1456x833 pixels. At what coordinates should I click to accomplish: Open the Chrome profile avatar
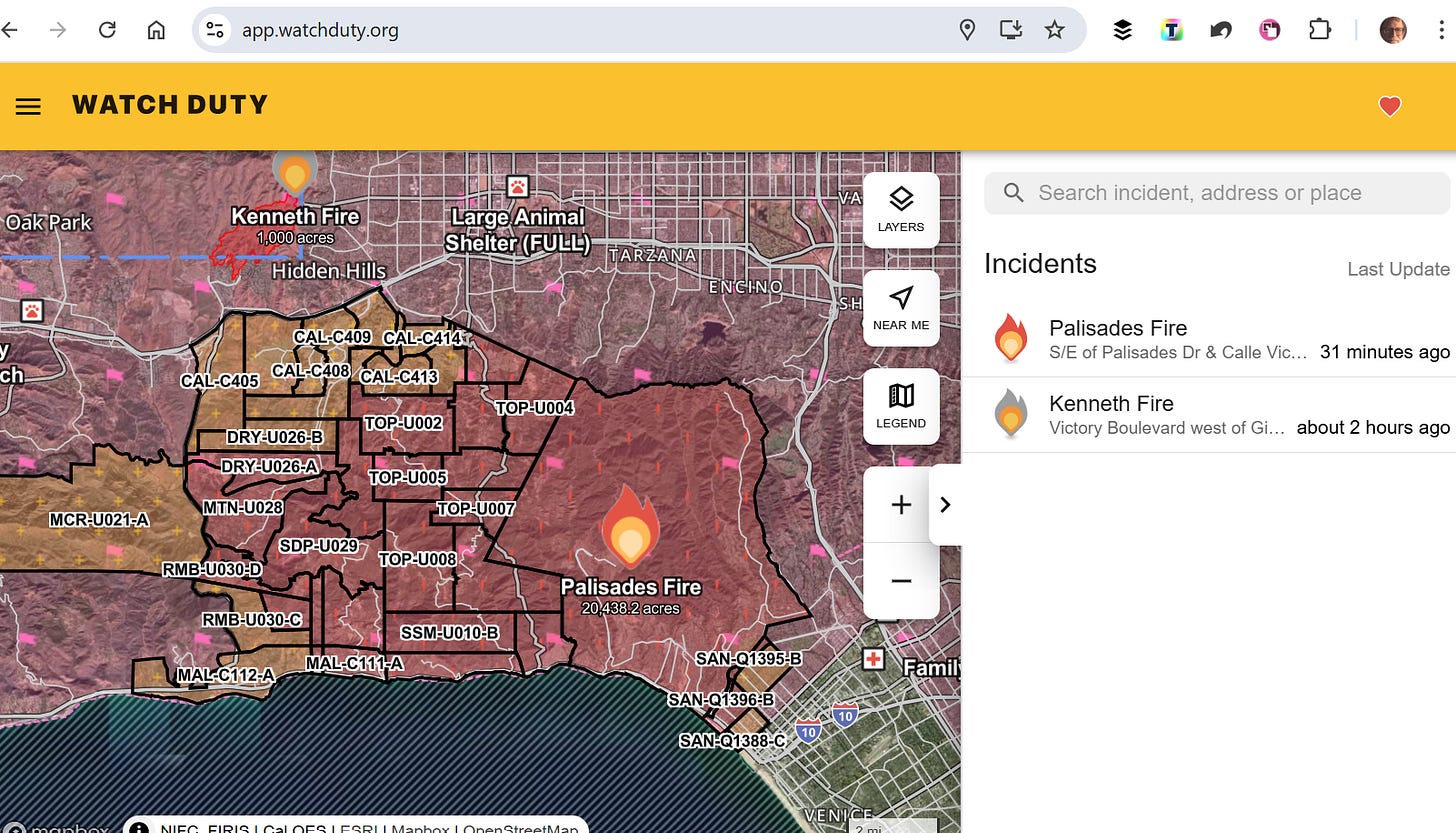coord(1393,30)
